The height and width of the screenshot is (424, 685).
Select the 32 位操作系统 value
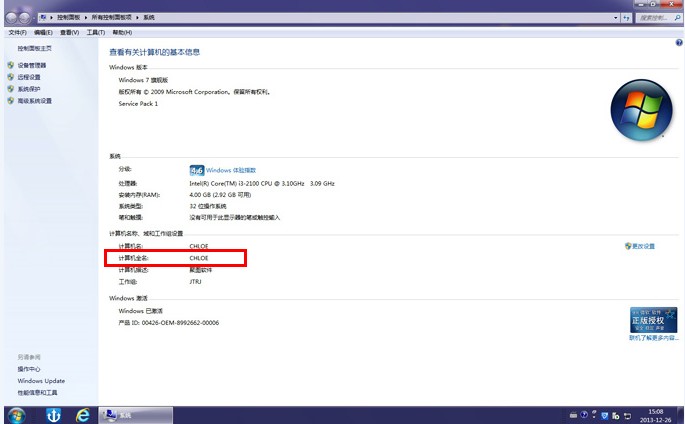[208, 206]
